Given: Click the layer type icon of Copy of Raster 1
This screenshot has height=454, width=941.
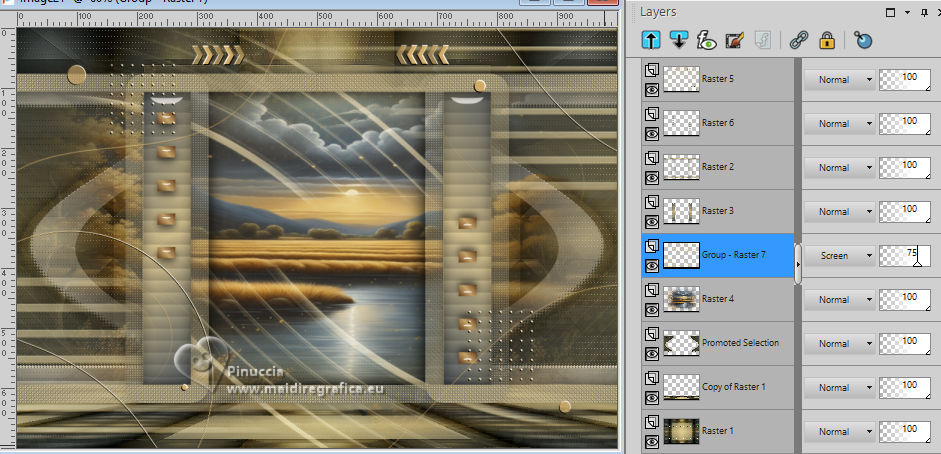Looking at the screenshot, I should 652,379.
